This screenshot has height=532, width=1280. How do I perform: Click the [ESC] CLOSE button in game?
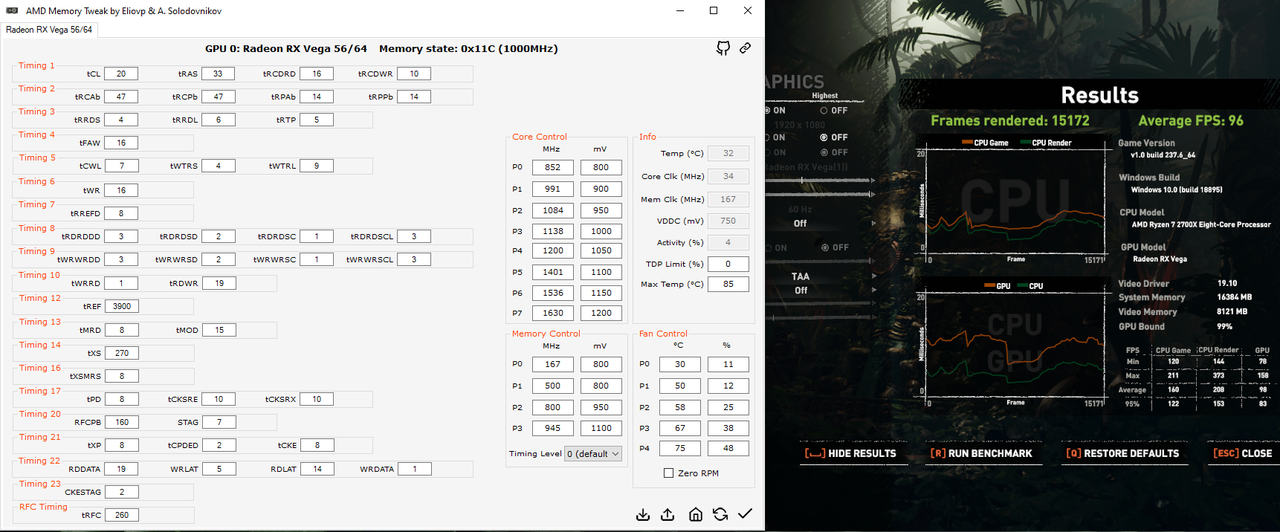coord(1242,453)
